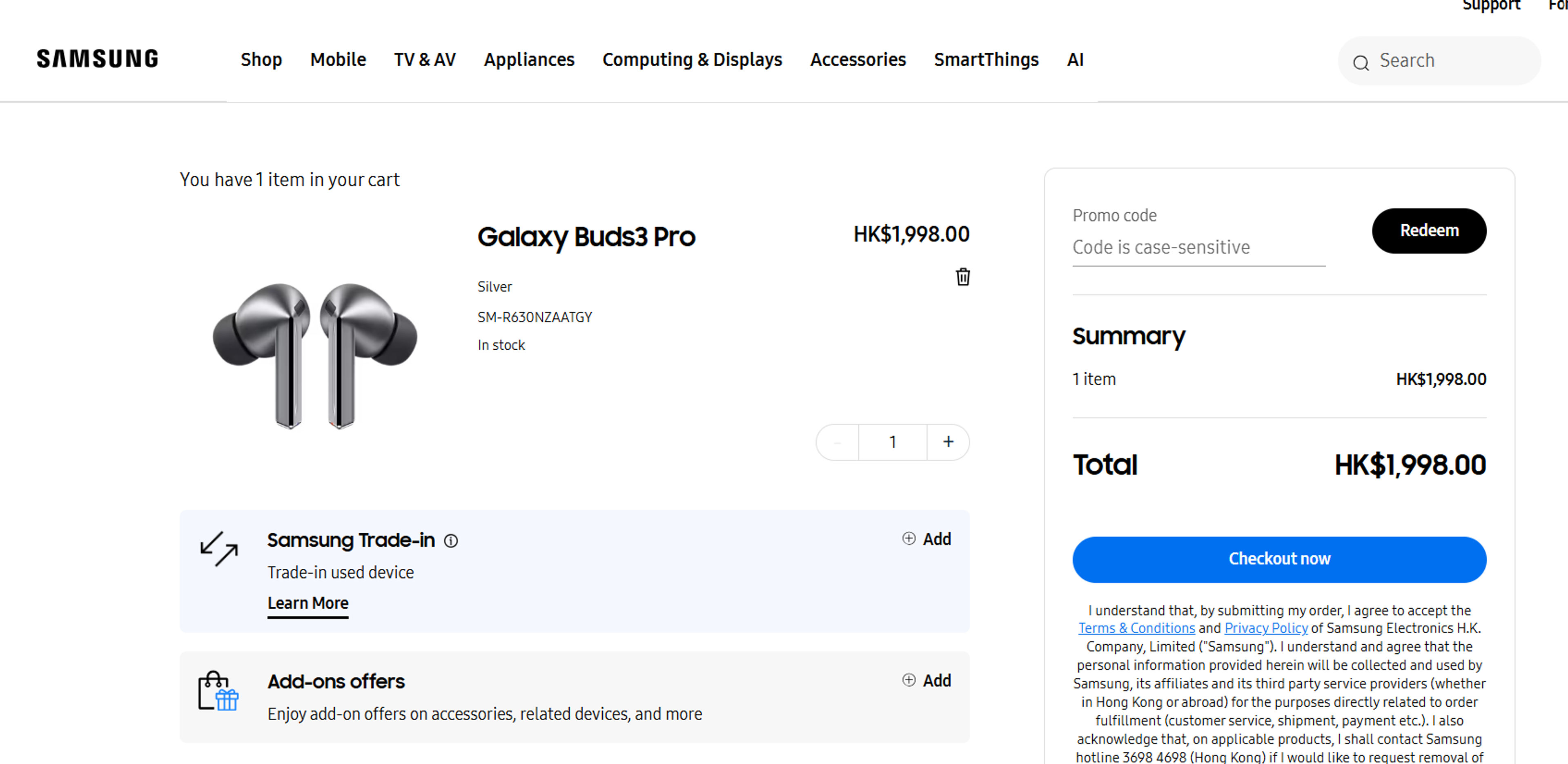1568x764 pixels.
Task: Decrease quantity with minus button
Action: [837, 442]
